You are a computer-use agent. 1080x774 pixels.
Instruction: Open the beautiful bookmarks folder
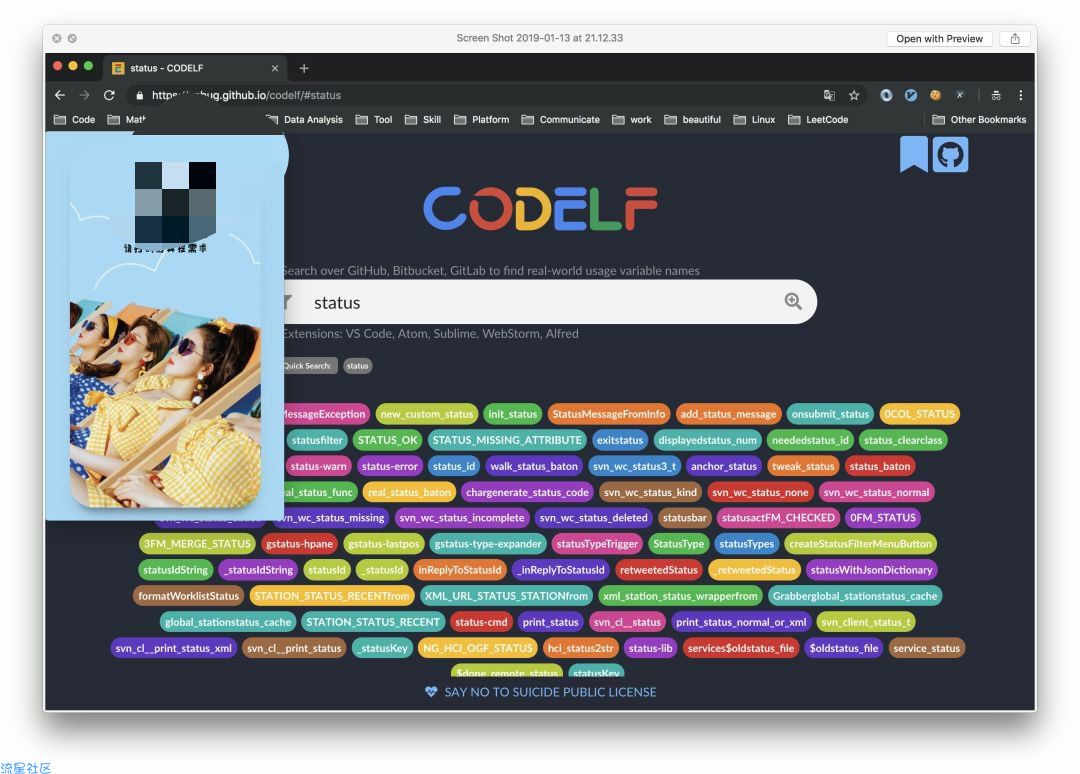[x=692, y=119]
